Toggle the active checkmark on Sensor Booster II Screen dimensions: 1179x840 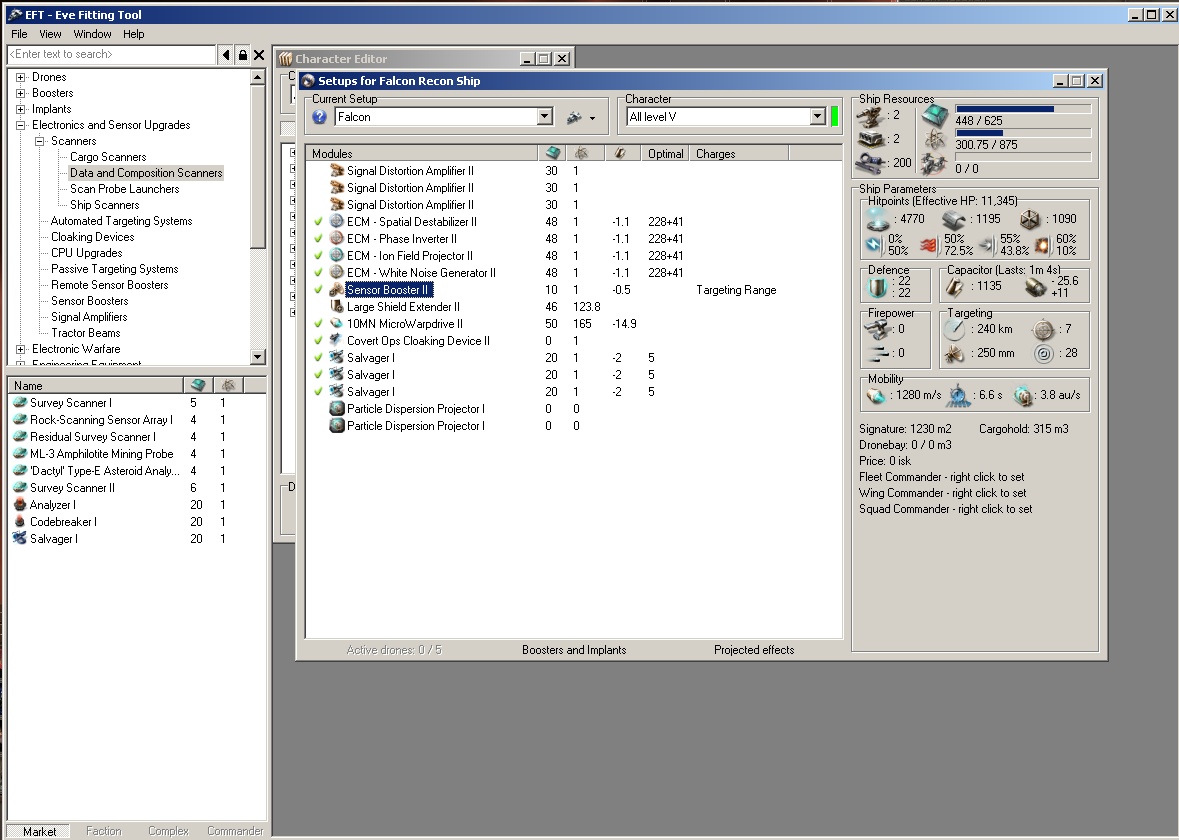tap(318, 290)
